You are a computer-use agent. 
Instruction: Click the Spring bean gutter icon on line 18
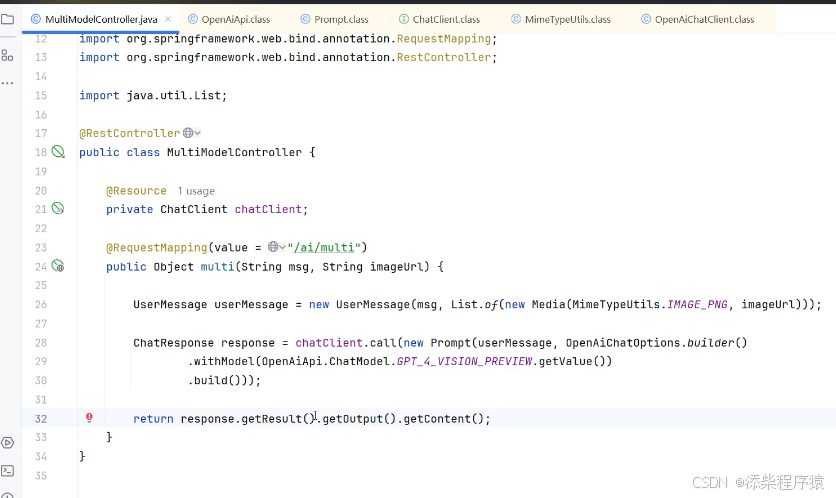pos(58,152)
